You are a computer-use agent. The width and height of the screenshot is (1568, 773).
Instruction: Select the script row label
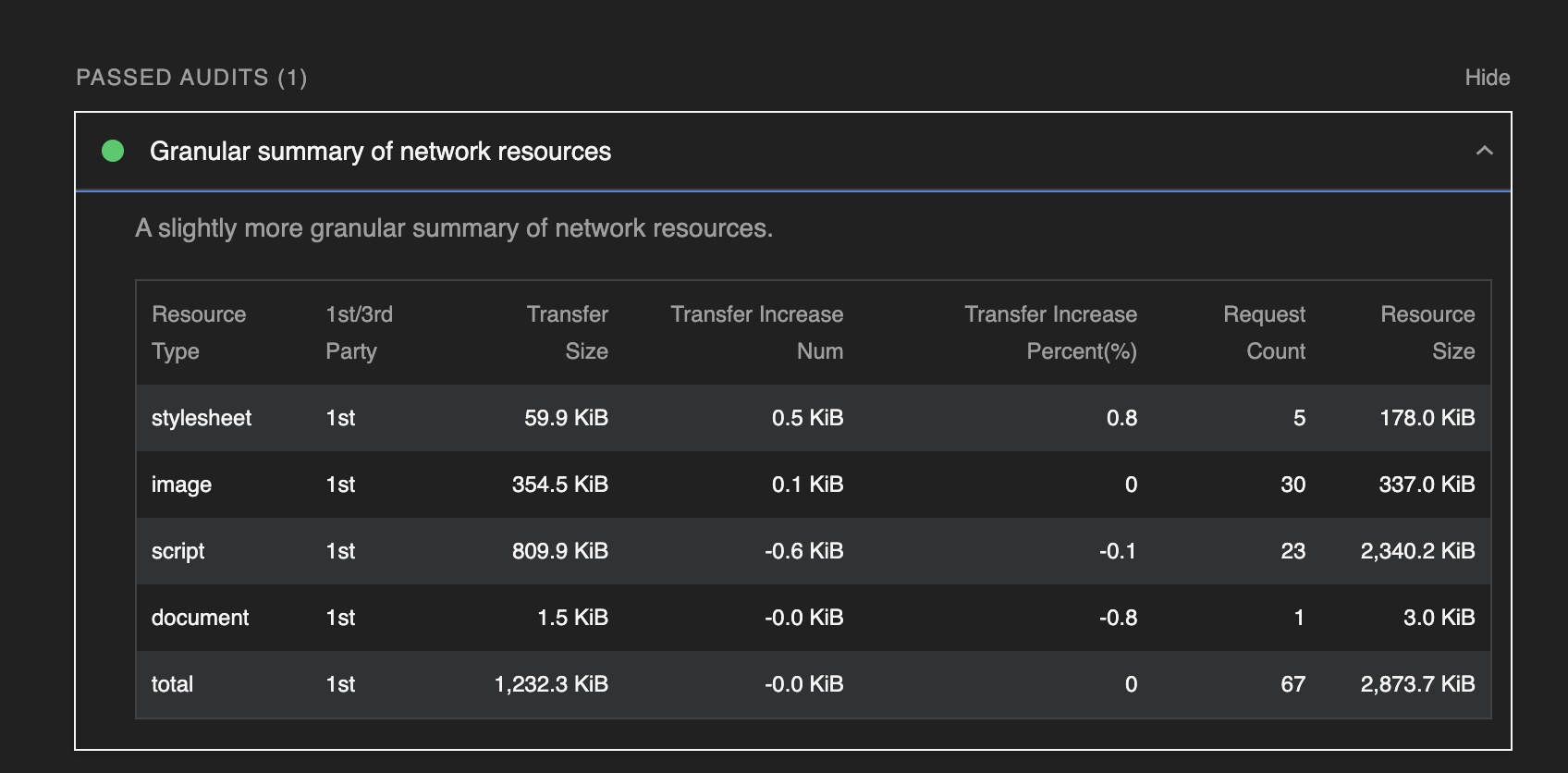point(178,551)
